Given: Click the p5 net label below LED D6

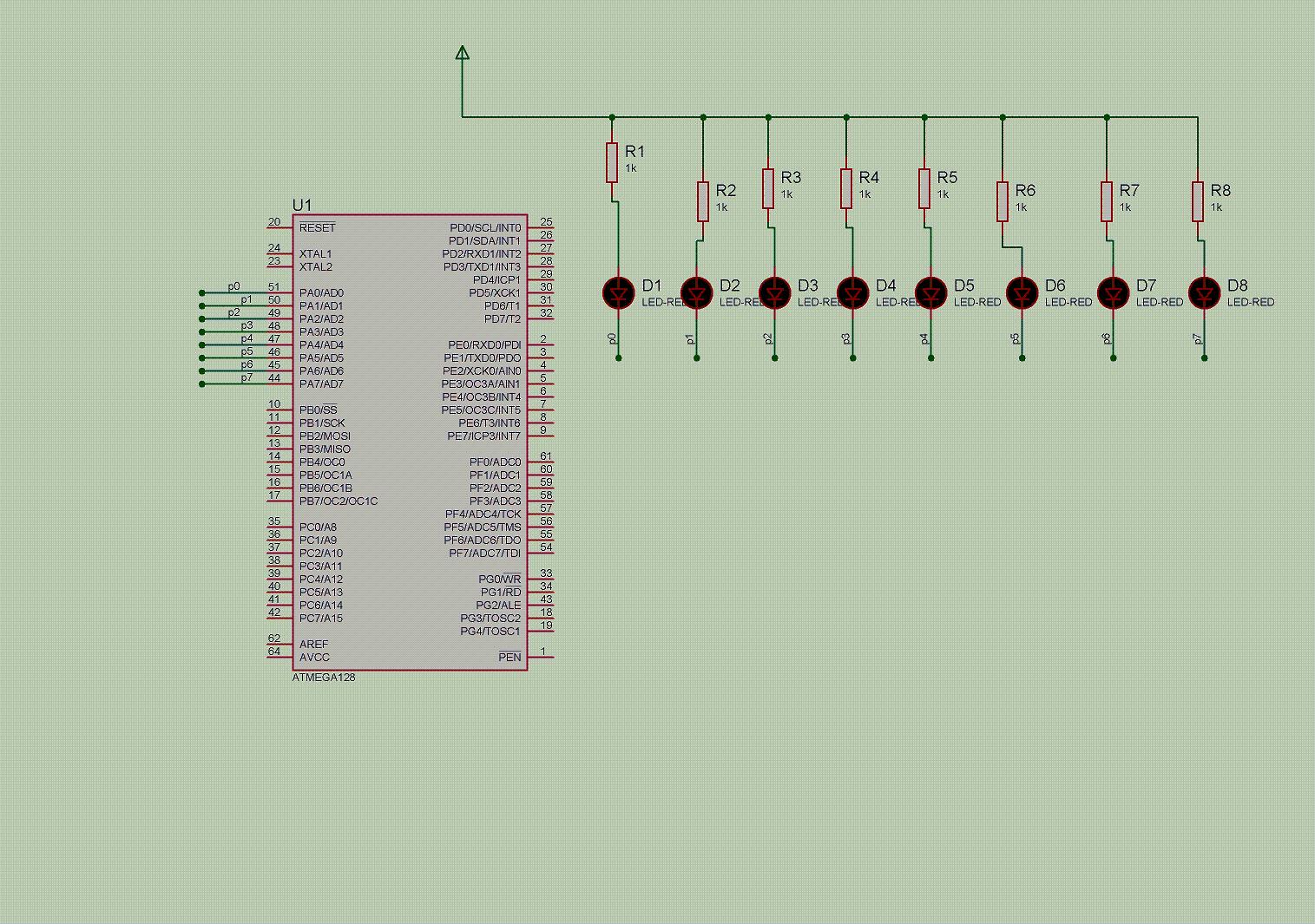Looking at the screenshot, I should (x=1016, y=338).
